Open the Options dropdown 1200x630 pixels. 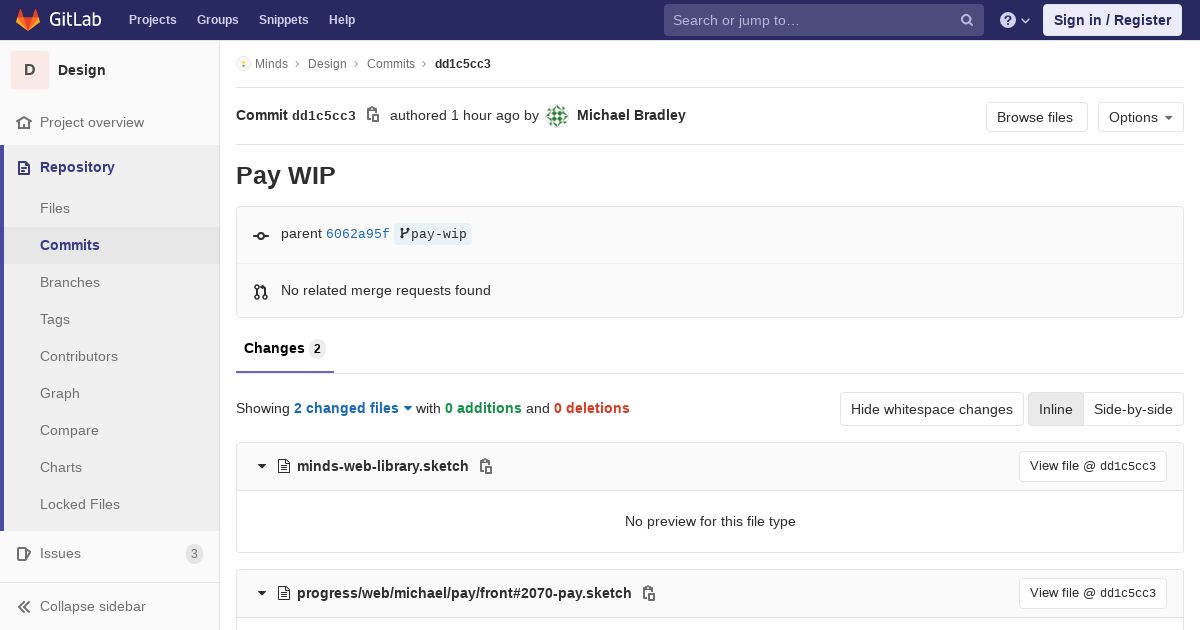1140,117
